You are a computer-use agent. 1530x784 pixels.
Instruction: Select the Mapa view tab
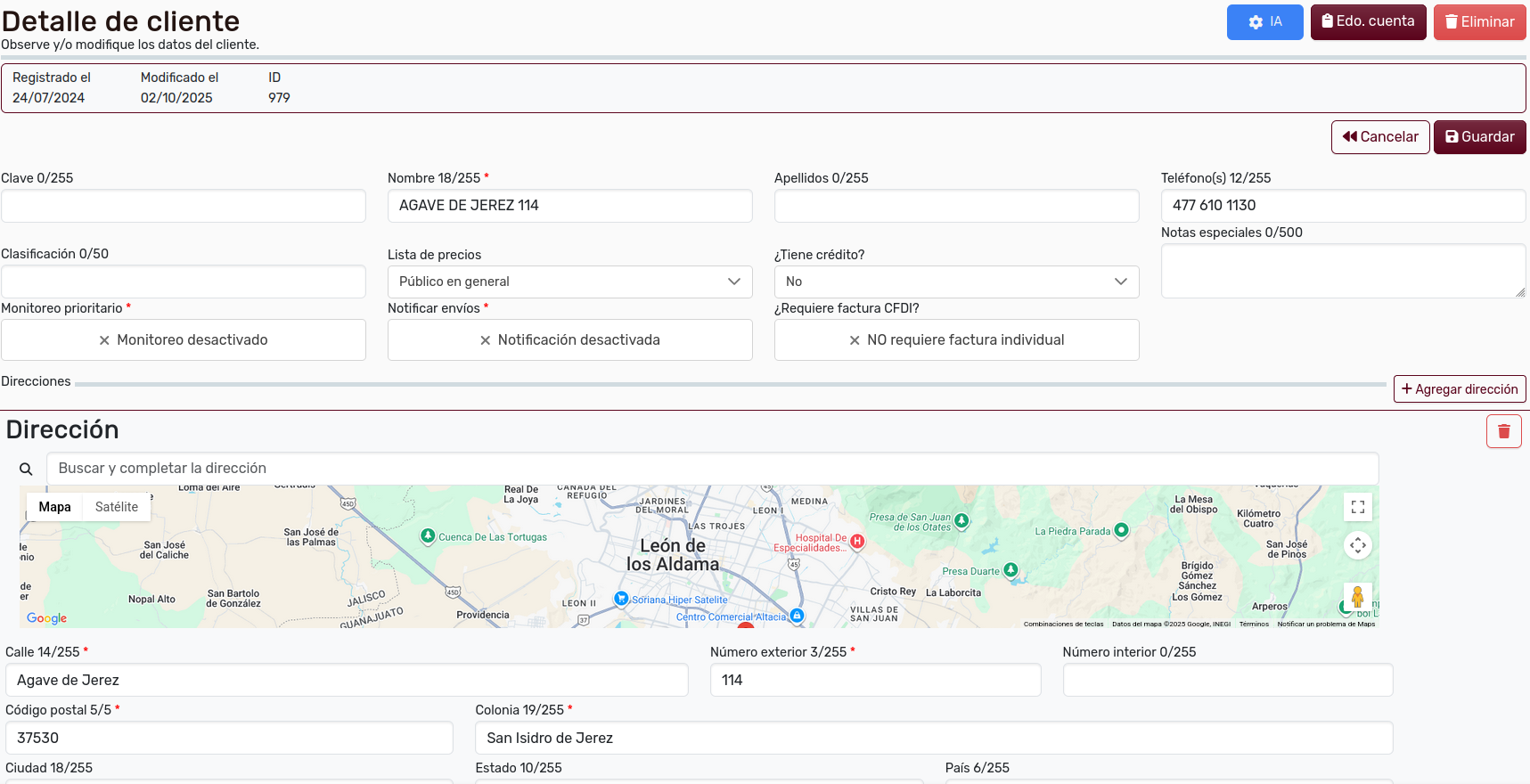[x=54, y=507]
